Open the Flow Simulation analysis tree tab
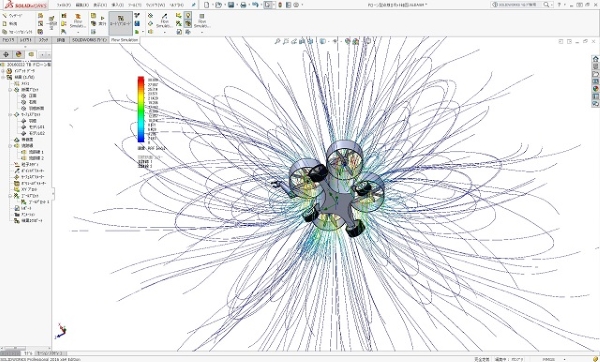This screenshot has height=362, width=600. point(31,54)
